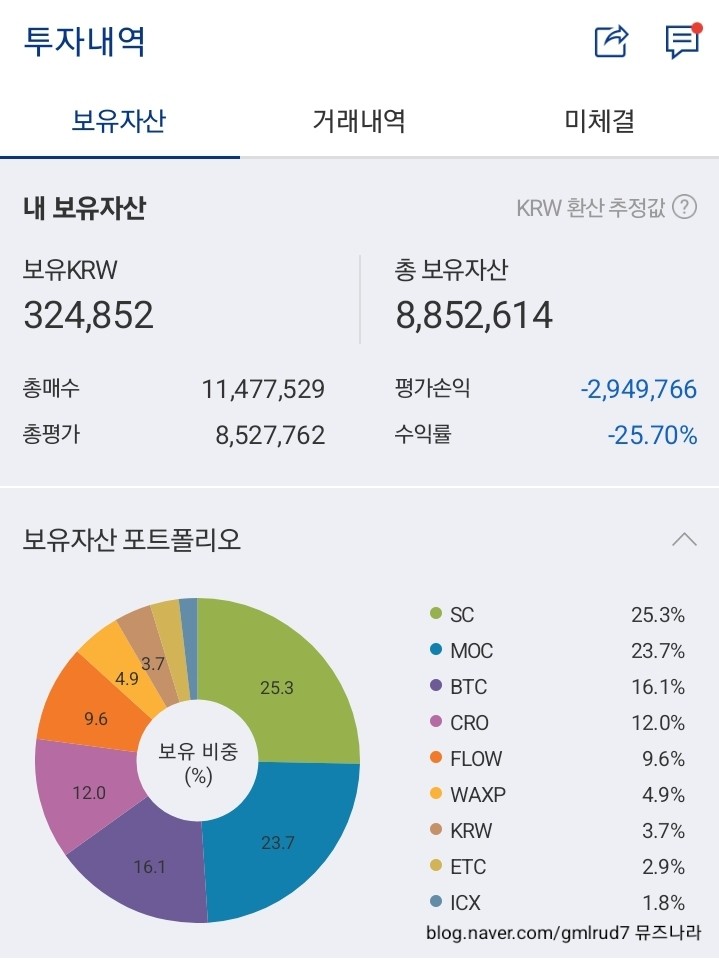719x961 pixels.
Task: Collapse the 보유자산 포트폴리오 section
Action: tap(684, 540)
